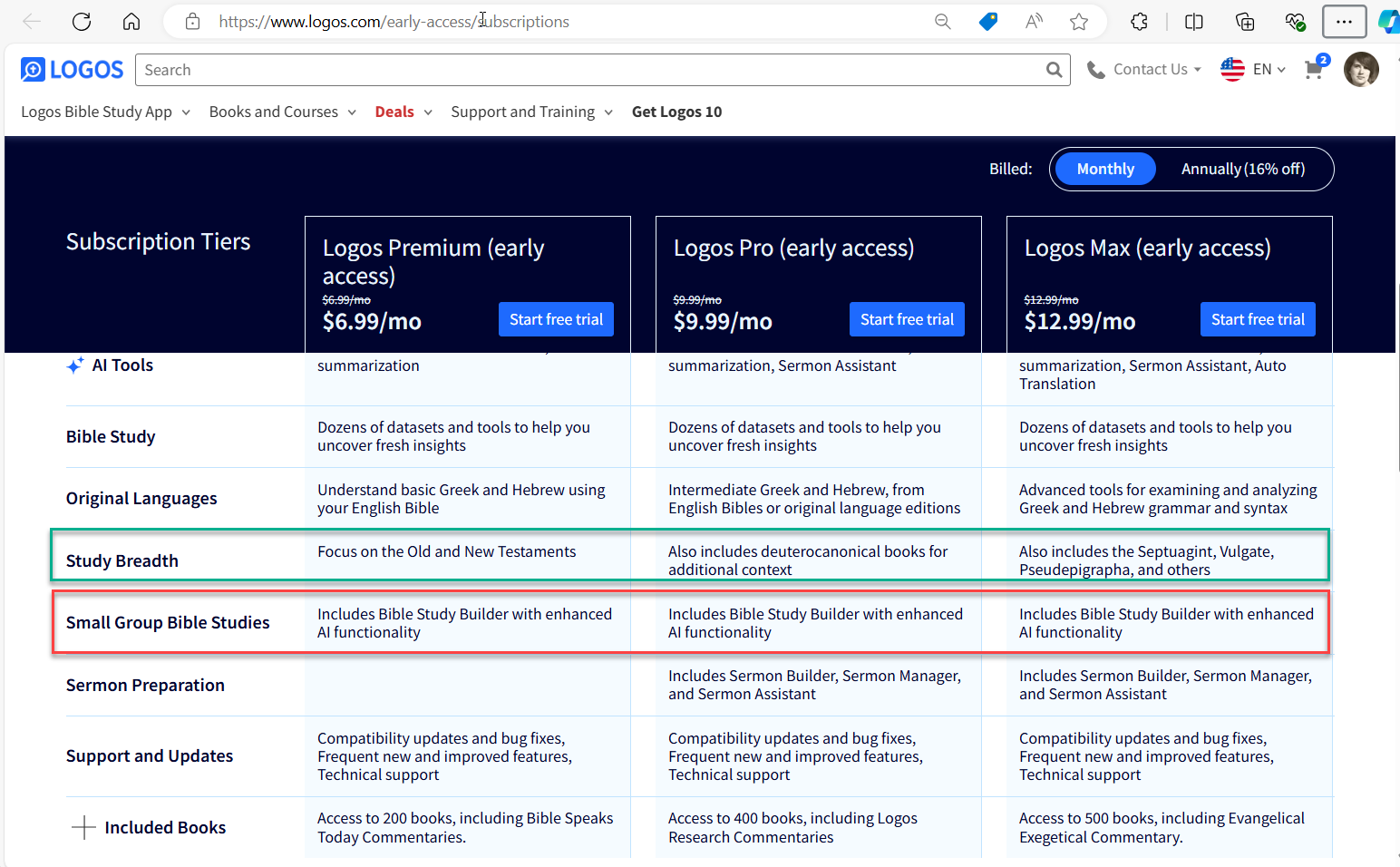
Task: Go to the browser home page
Action: [131, 21]
